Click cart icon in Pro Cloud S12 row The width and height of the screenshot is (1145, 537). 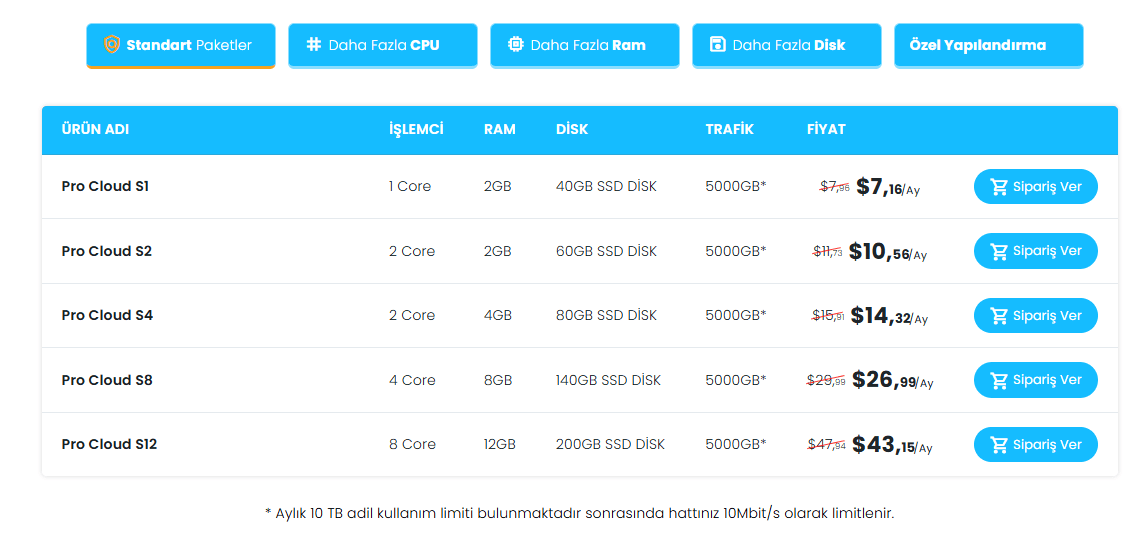998,445
